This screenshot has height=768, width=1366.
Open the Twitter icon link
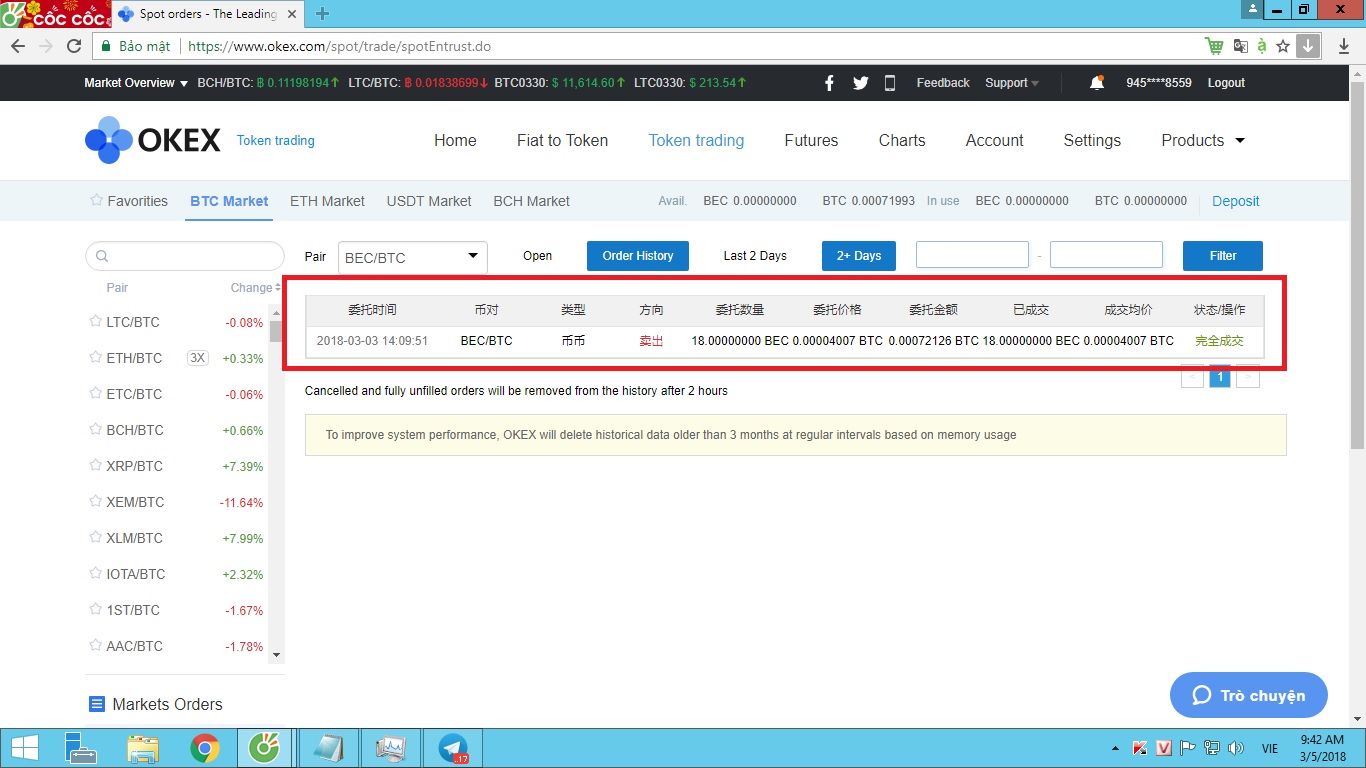pos(860,83)
